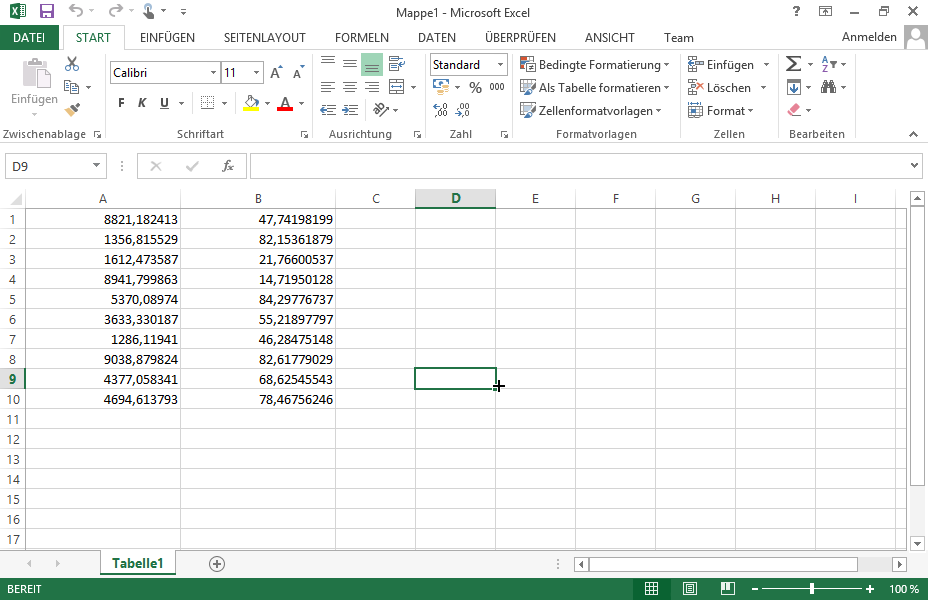Apply percent number format

(475, 88)
